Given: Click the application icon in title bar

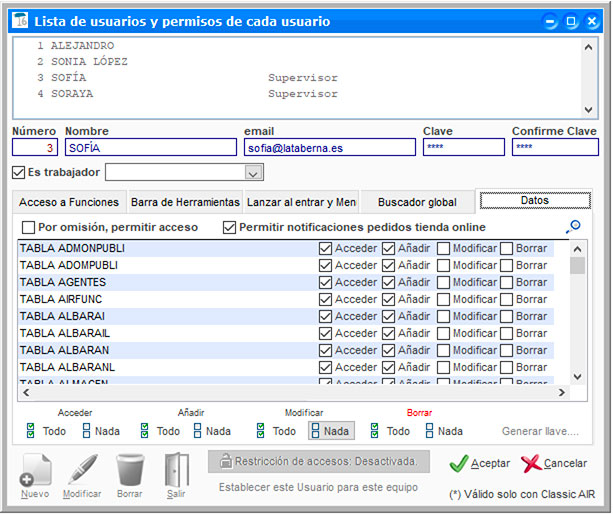Looking at the screenshot, I should (x=20, y=20).
